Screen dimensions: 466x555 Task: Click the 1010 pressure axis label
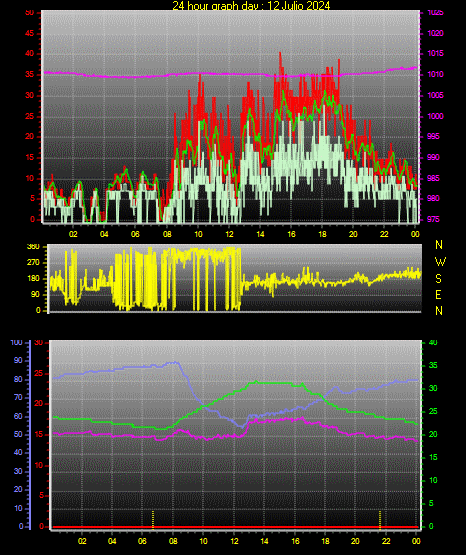(435, 74)
